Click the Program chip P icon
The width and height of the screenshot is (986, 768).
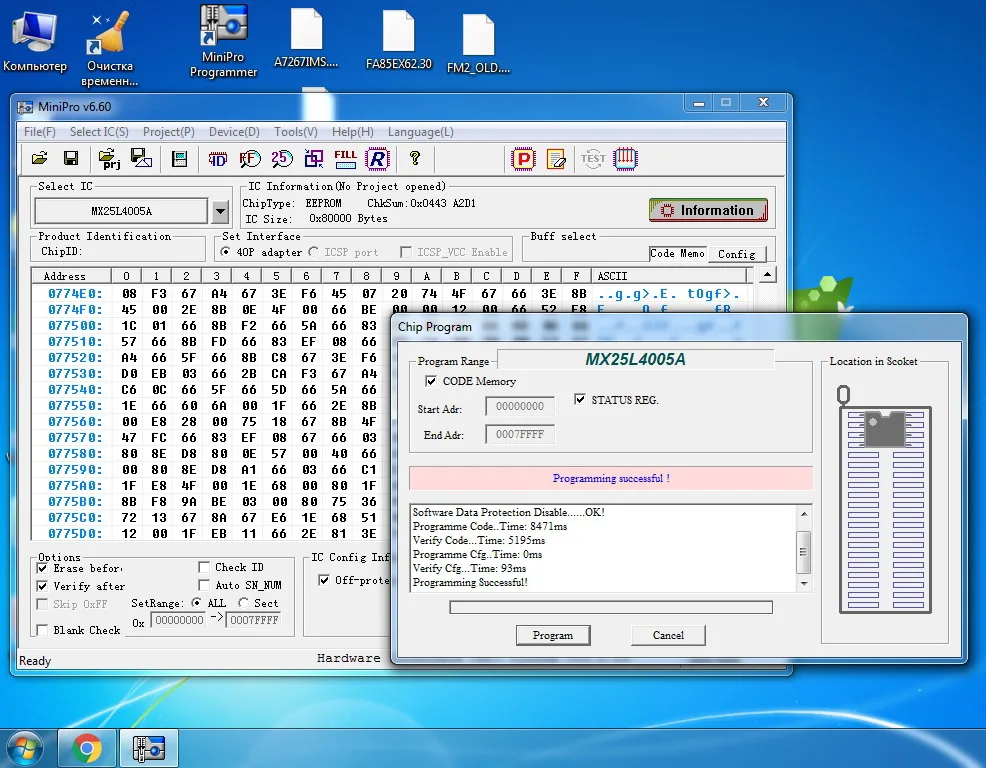(x=523, y=158)
